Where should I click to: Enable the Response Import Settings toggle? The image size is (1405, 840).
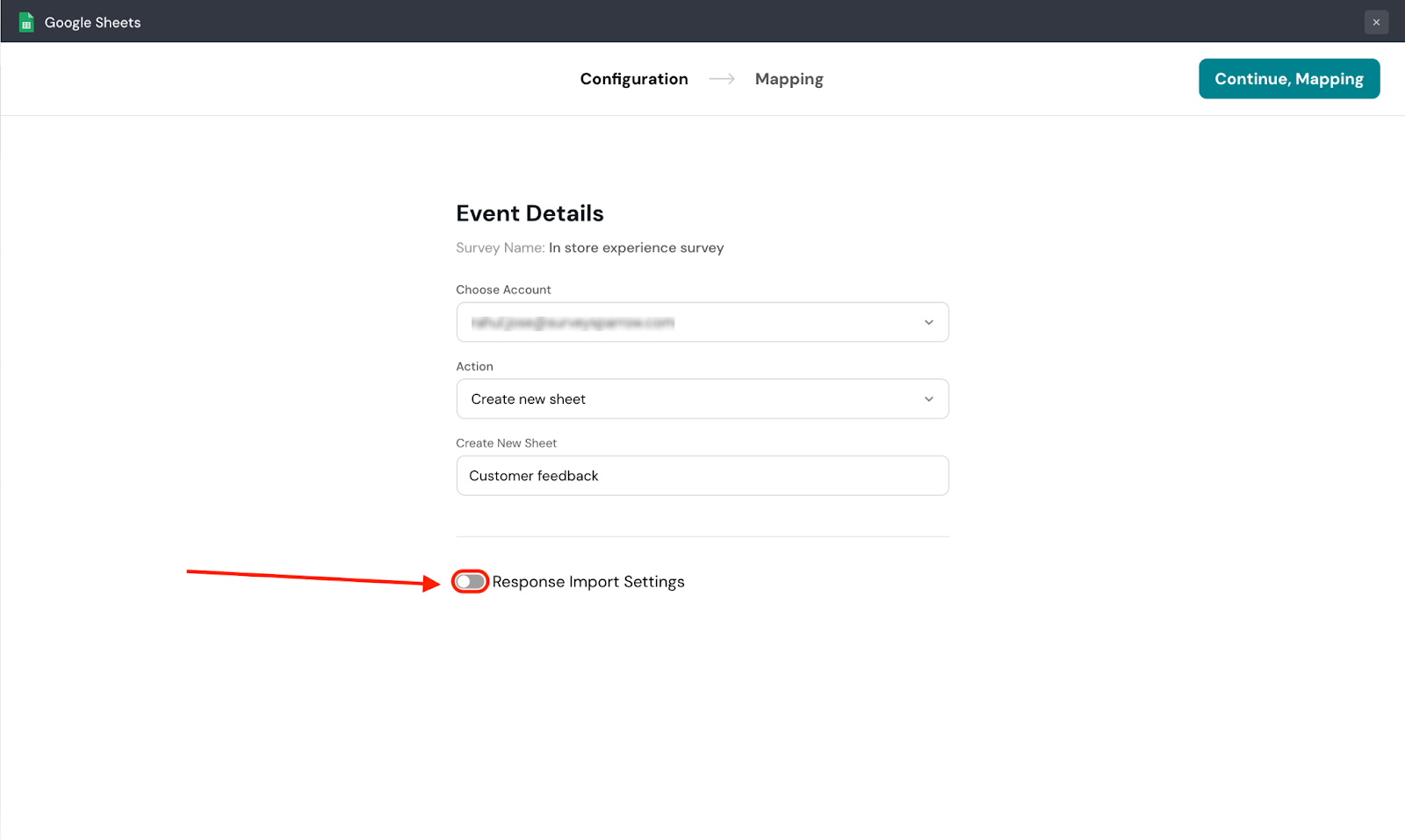click(470, 582)
